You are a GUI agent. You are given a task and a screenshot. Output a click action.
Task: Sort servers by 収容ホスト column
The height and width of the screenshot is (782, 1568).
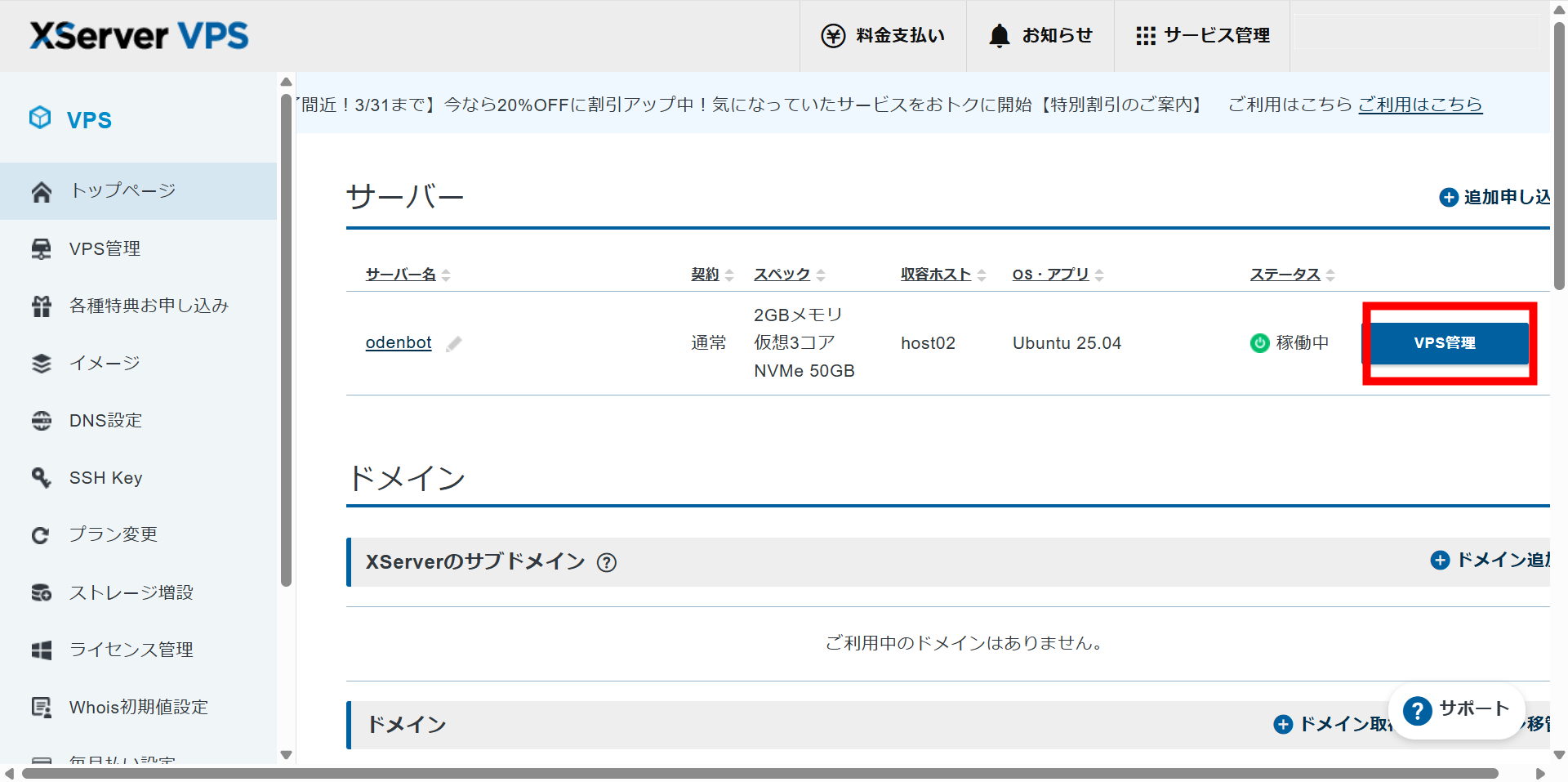pyautogui.click(x=936, y=275)
